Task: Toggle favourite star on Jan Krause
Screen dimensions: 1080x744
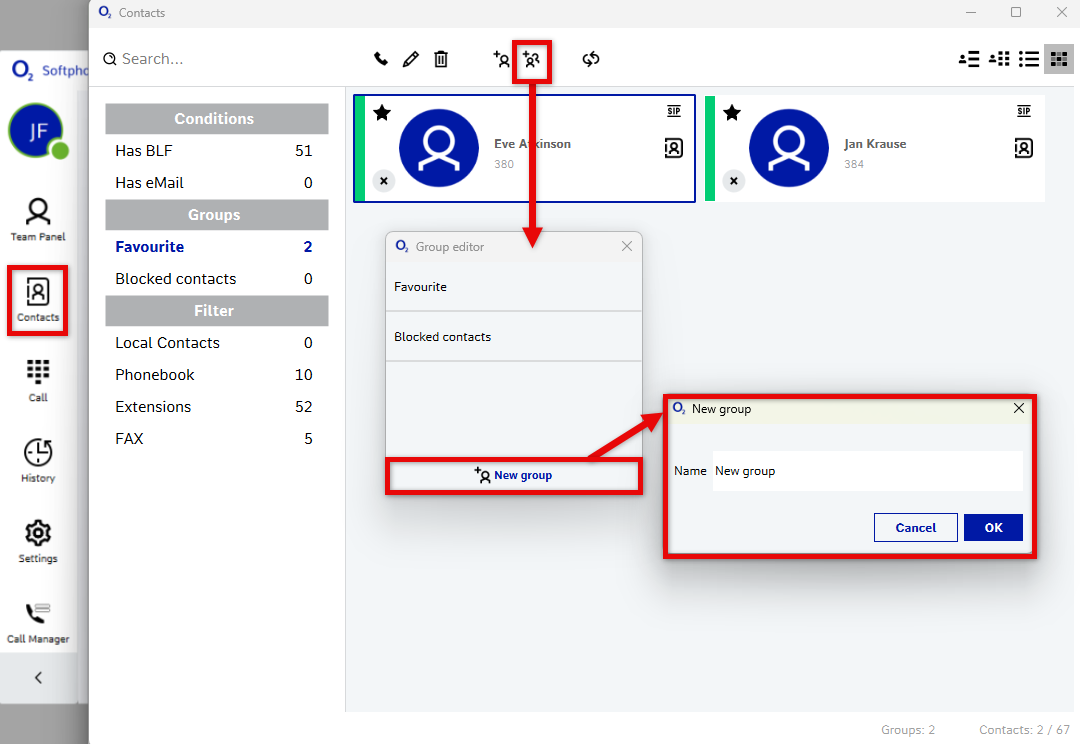Action: click(732, 113)
